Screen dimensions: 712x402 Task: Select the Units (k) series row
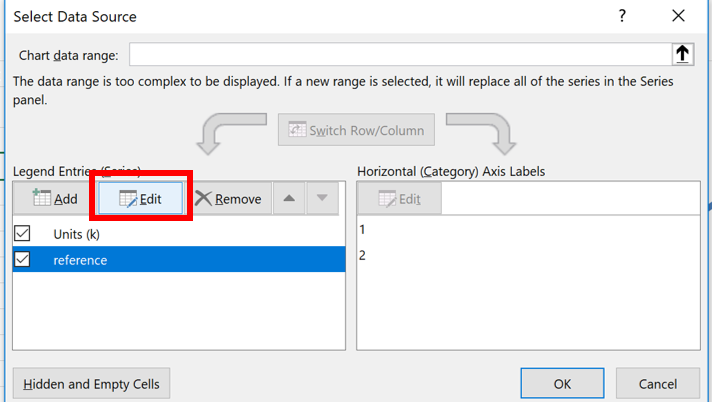[x=179, y=234]
